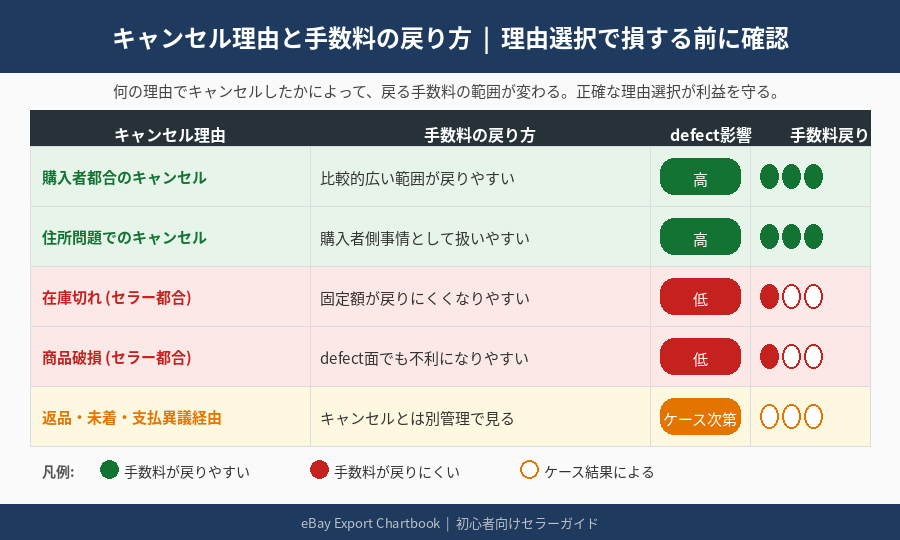Click the fee circles in 商品破損 row

pos(791,357)
